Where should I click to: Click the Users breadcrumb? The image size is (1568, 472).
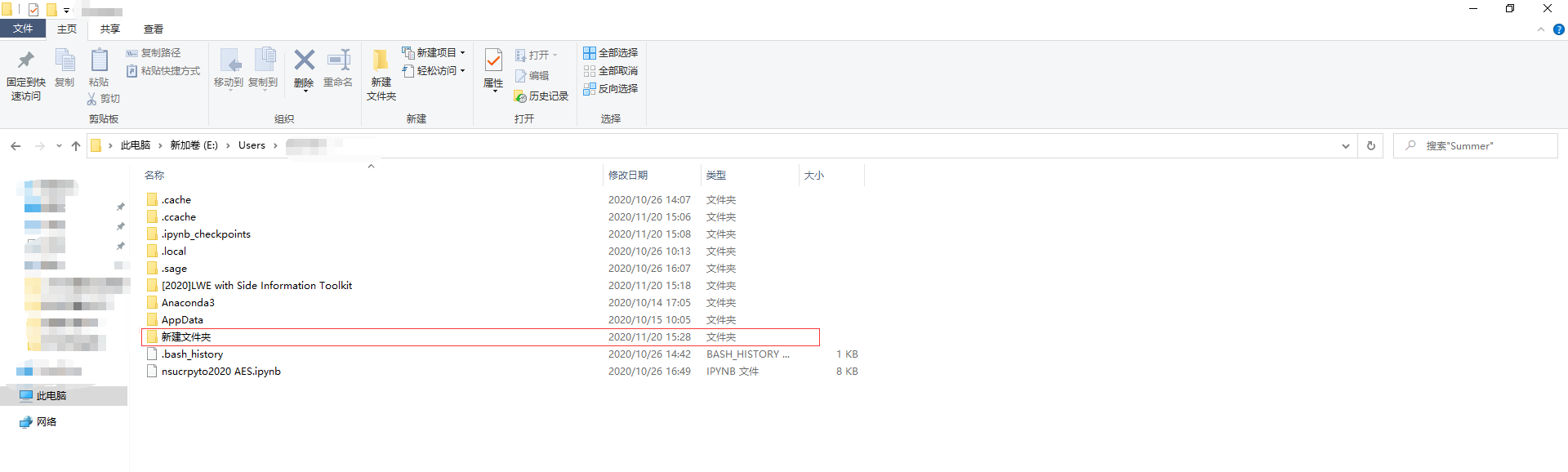(x=252, y=146)
